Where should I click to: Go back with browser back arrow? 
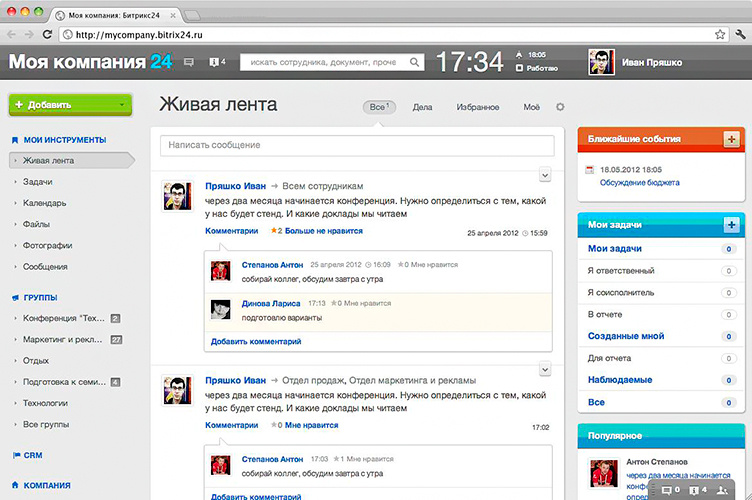click(12, 35)
